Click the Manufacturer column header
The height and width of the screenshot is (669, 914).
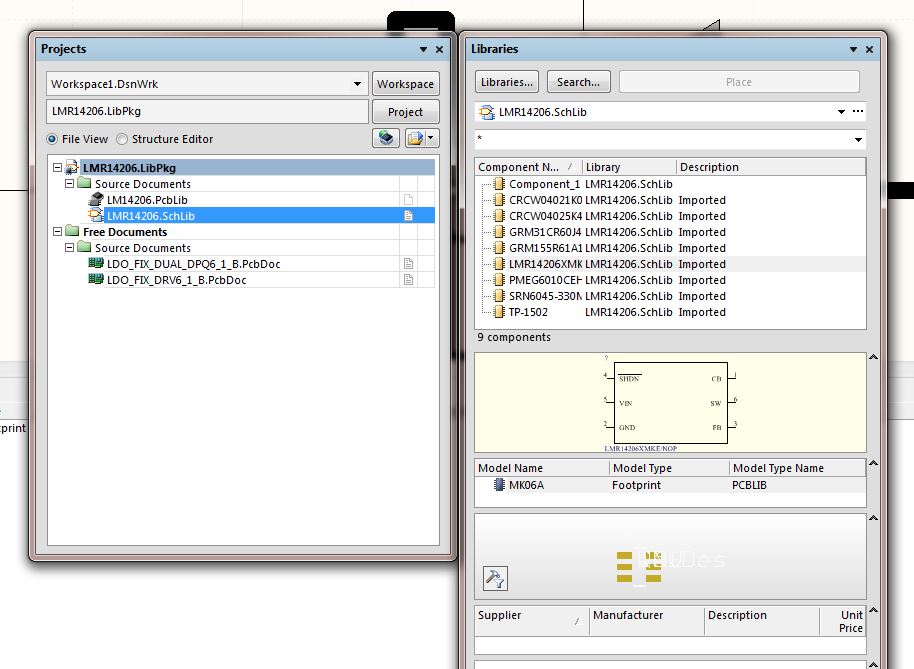tap(646, 621)
